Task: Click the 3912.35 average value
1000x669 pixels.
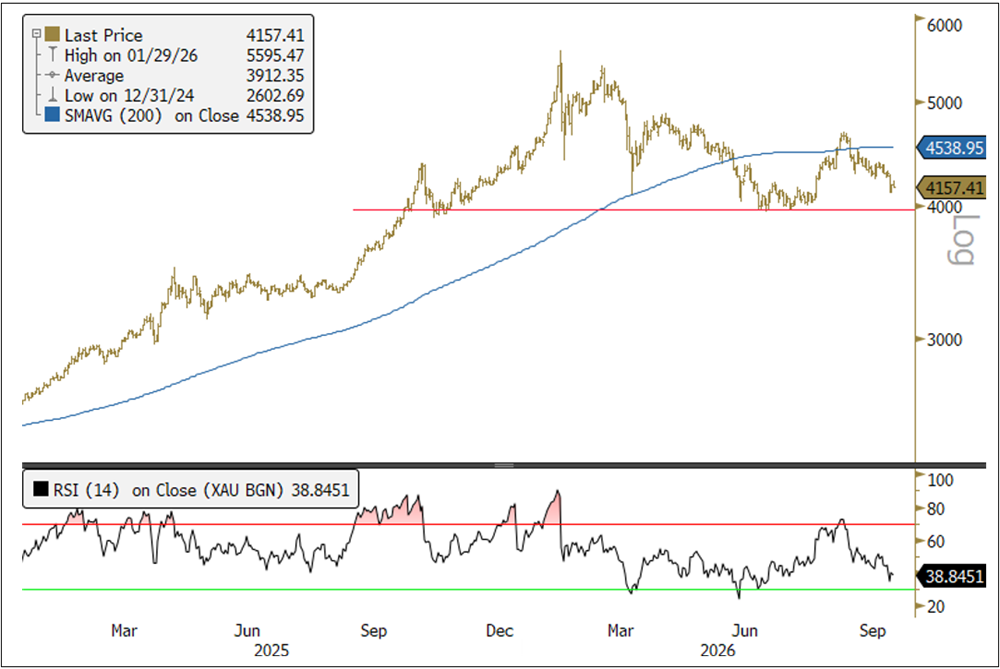Action: pyautogui.click(x=275, y=75)
